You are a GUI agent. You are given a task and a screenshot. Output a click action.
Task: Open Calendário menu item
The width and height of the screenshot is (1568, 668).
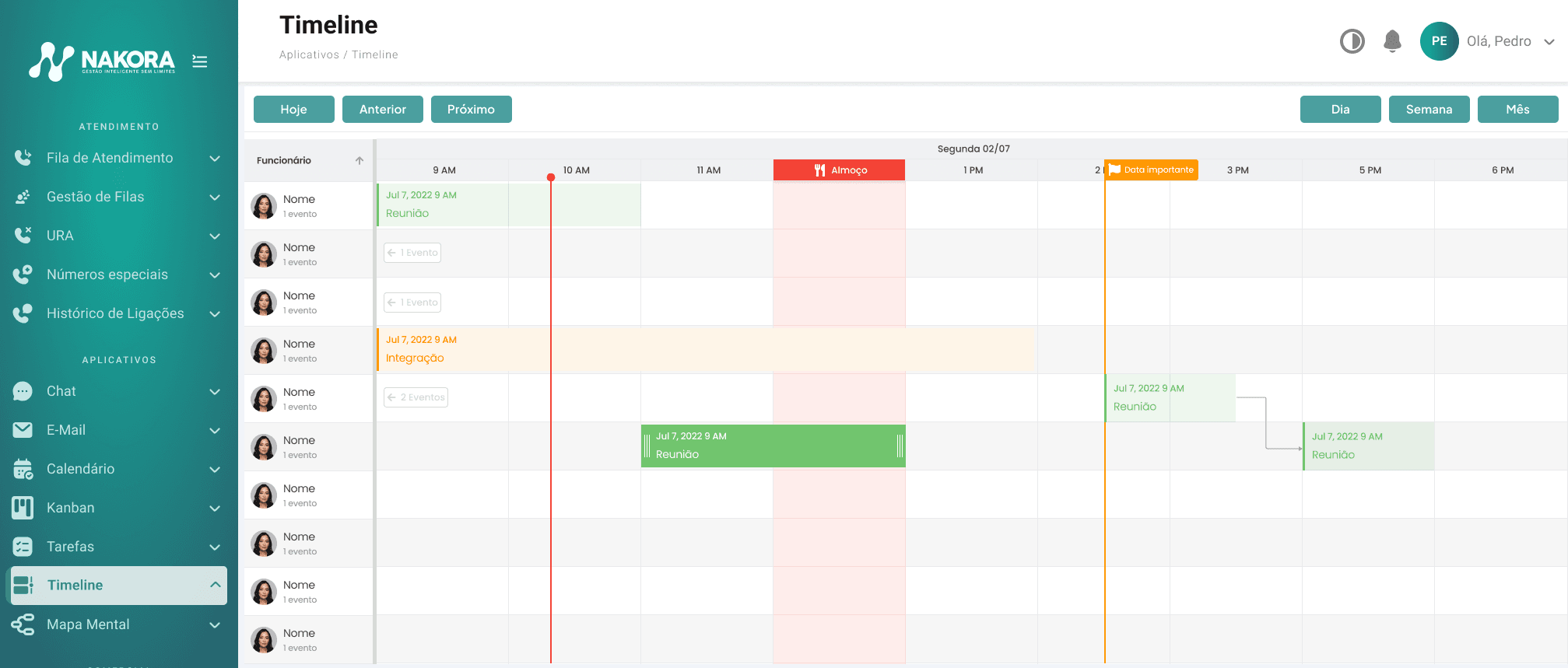(118, 469)
